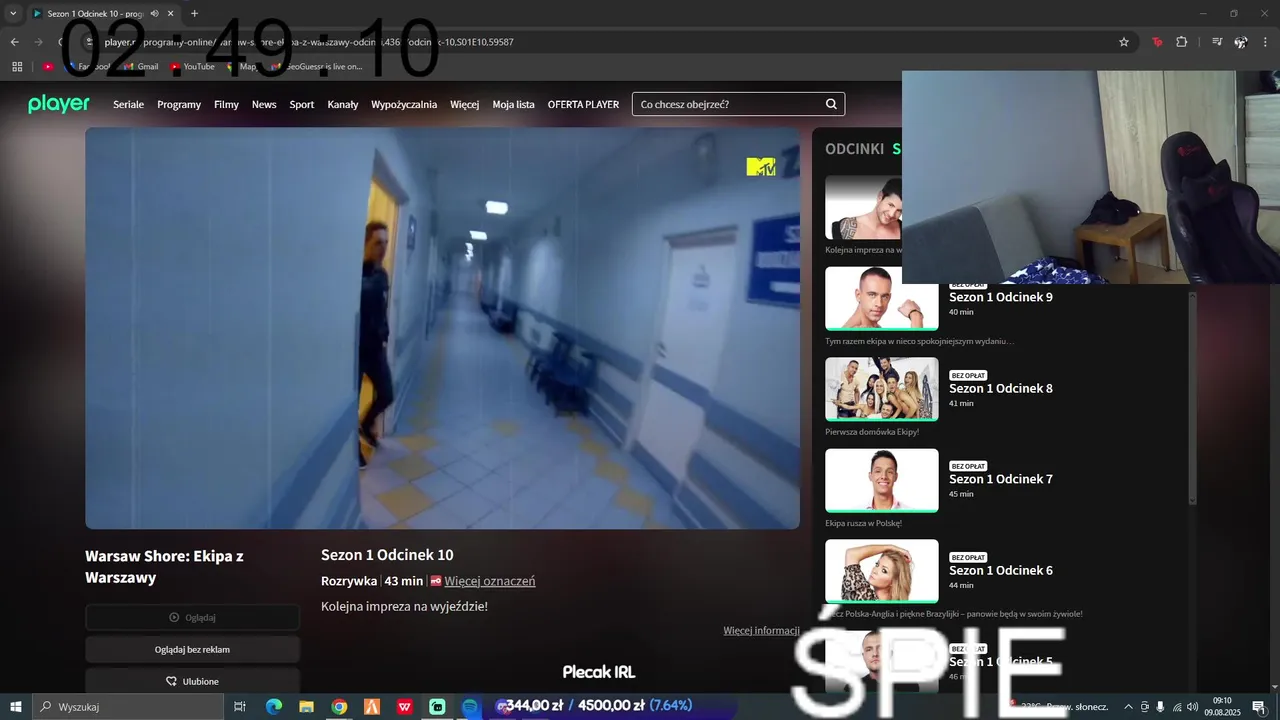
Task: Bookmark this page with the star icon
Action: 1124,42
